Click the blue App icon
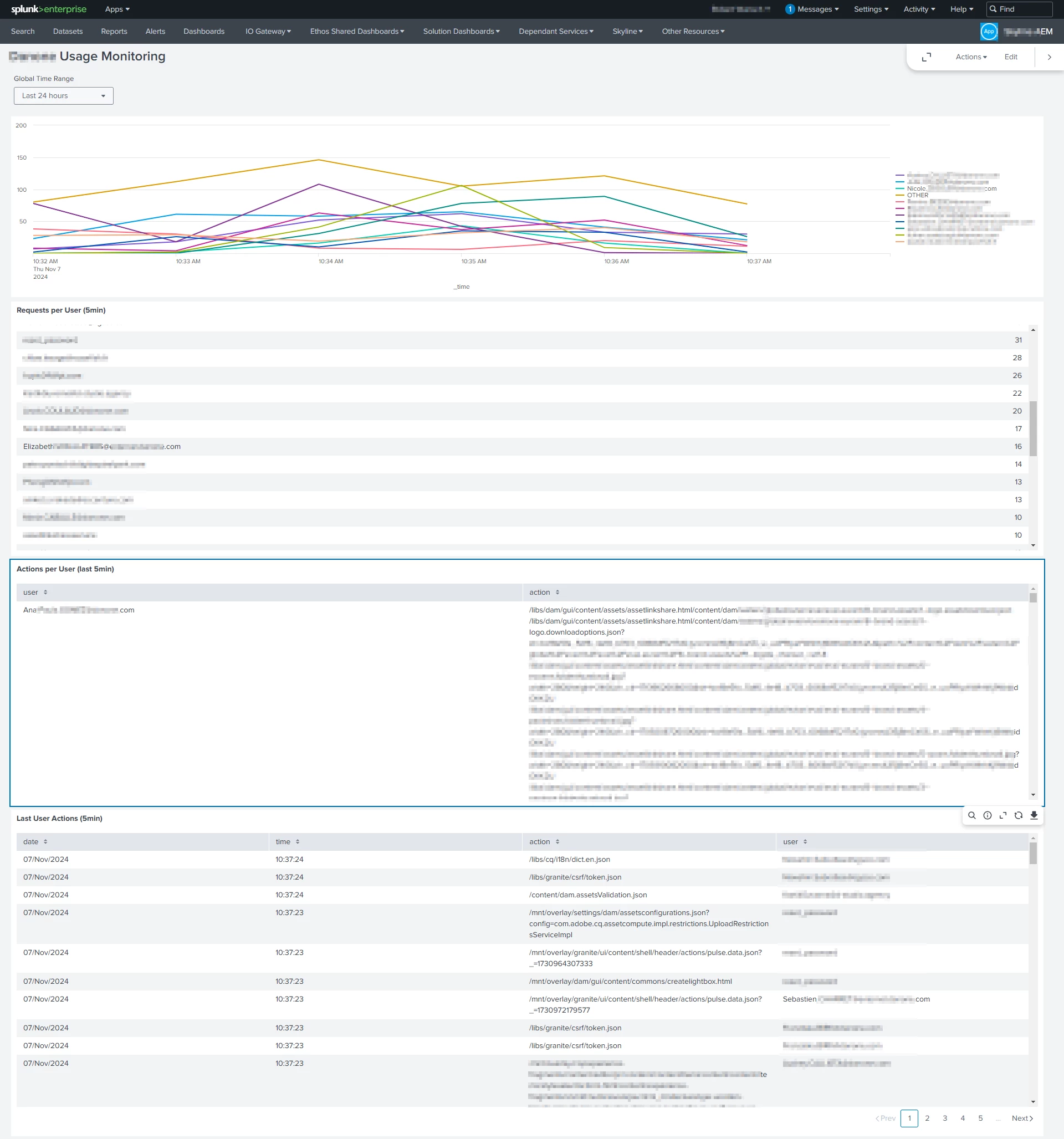This screenshot has width=1064, height=1139. click(989, 32)
